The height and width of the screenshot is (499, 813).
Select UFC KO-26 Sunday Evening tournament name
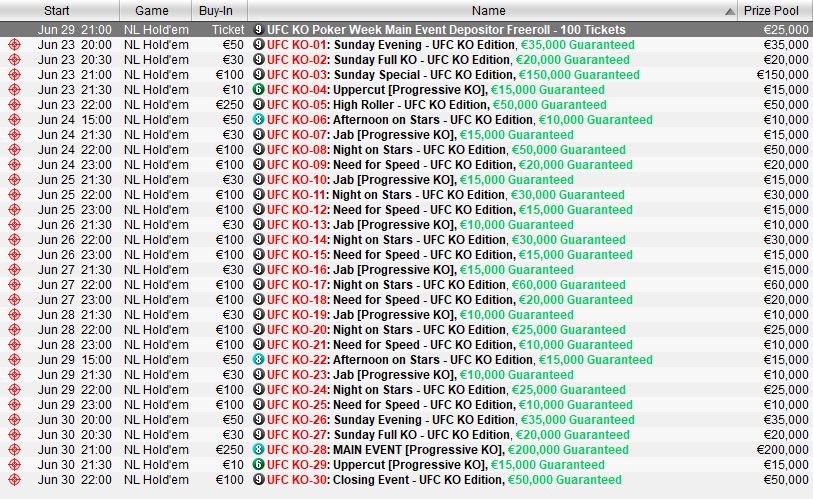pos(451,420)
